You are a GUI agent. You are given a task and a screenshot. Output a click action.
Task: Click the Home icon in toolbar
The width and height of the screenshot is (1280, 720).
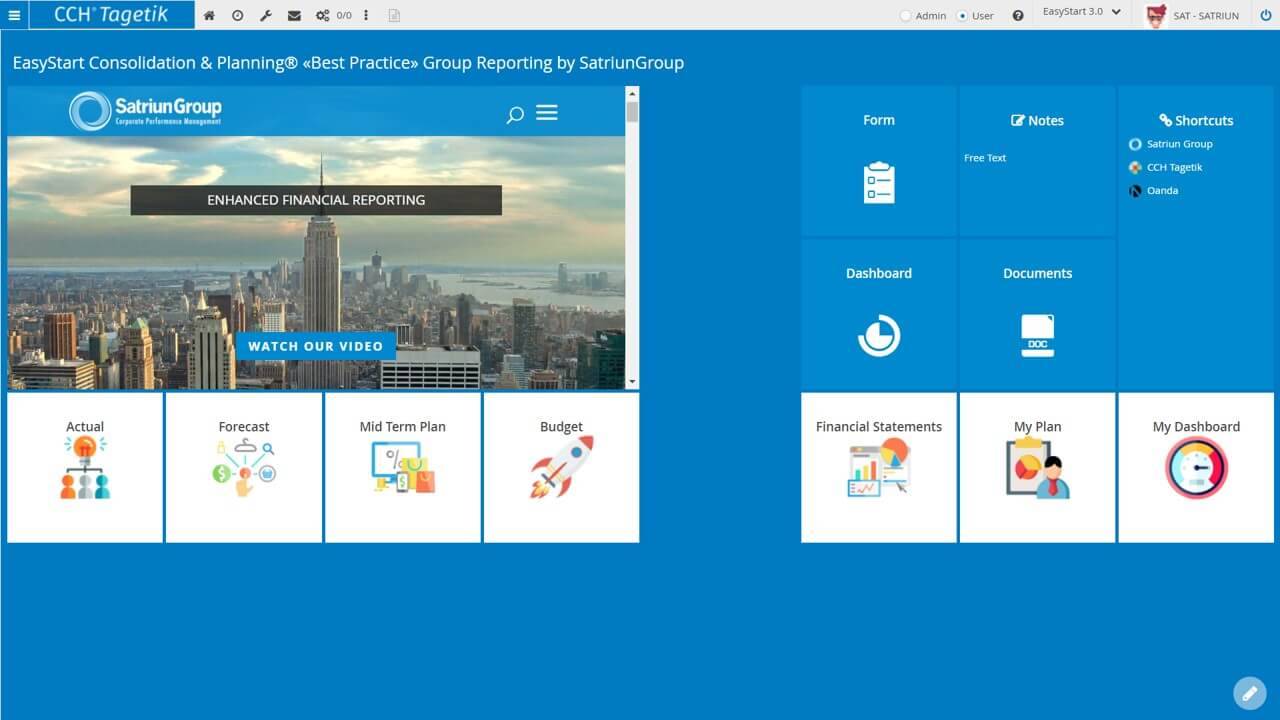click(x=209, y=16)
